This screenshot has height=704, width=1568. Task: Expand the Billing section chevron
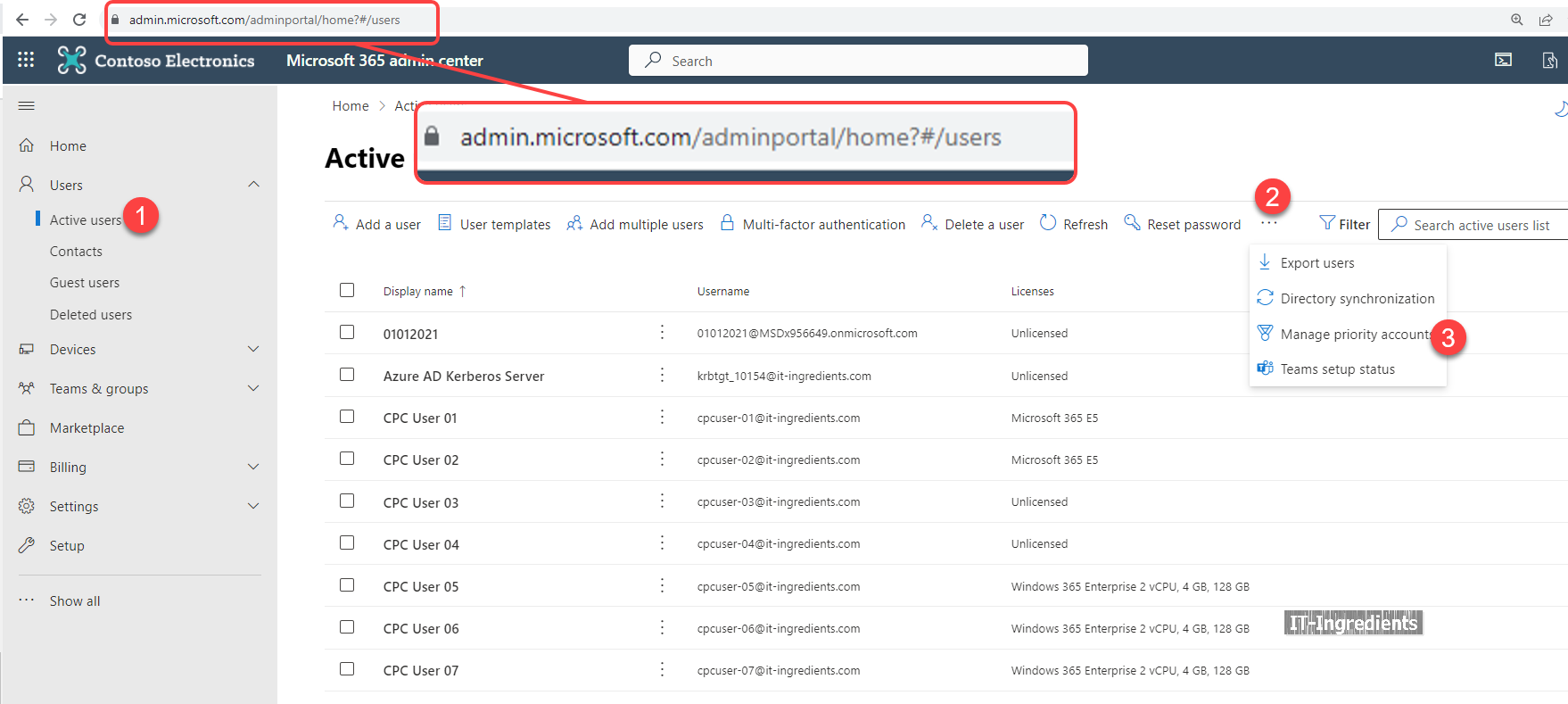pyautogui.click(x=253, y=467)
